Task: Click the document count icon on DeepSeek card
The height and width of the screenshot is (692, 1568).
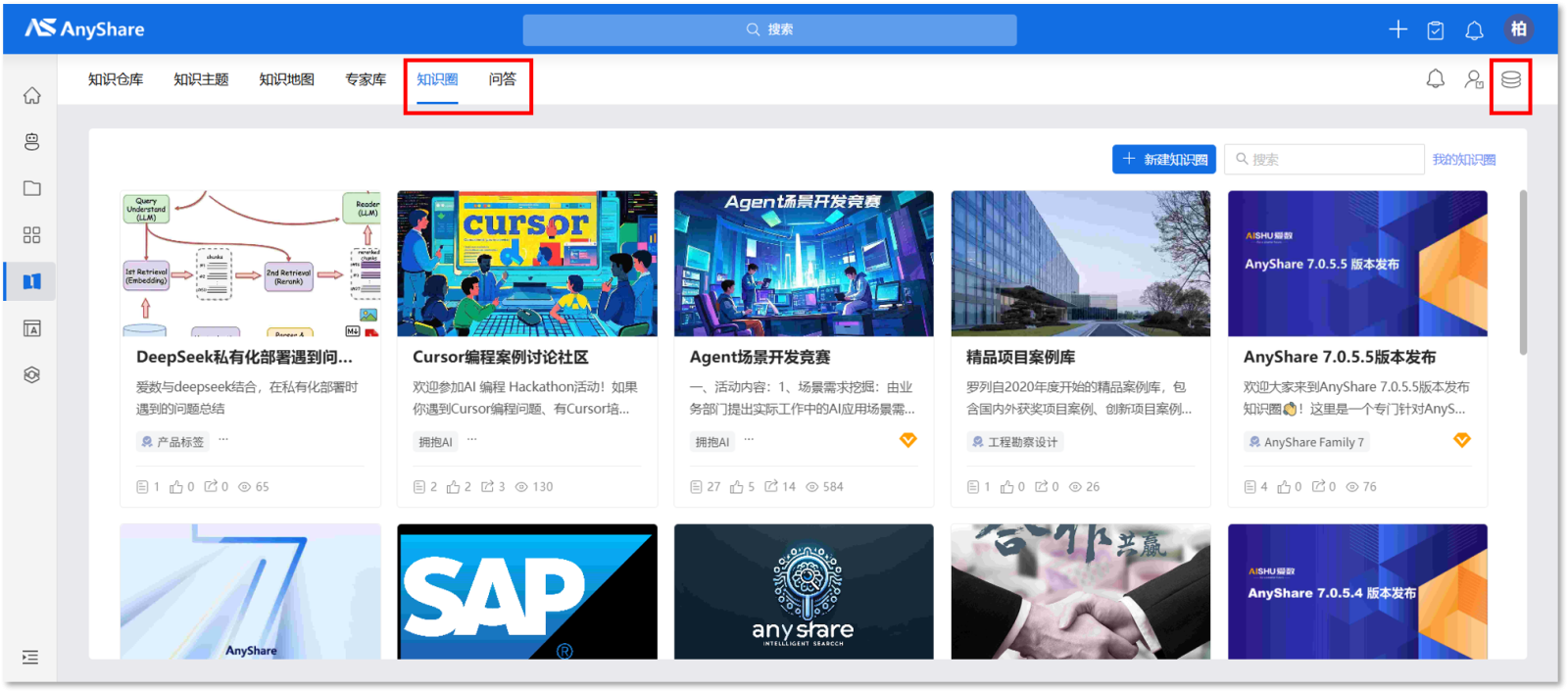Action: coord(142,487)
